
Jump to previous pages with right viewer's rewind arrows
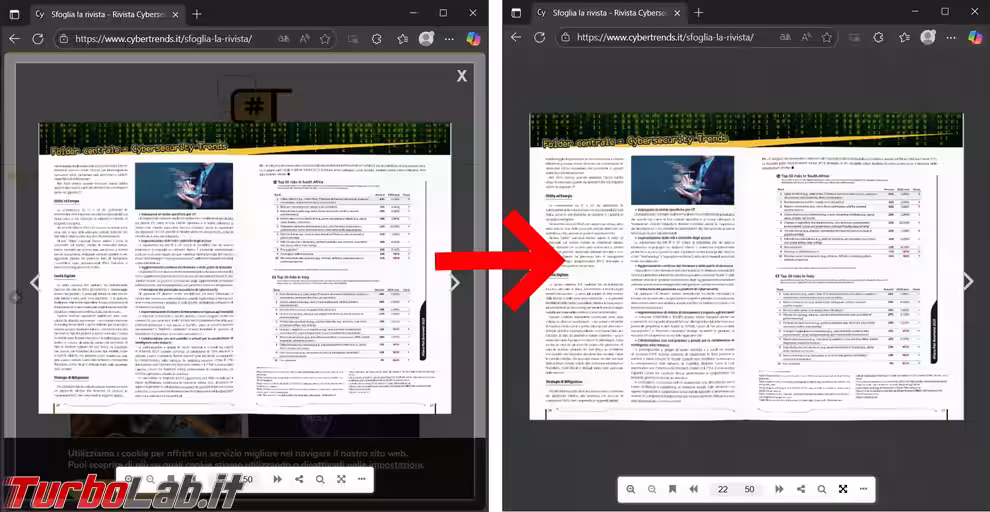pos(692,490)
